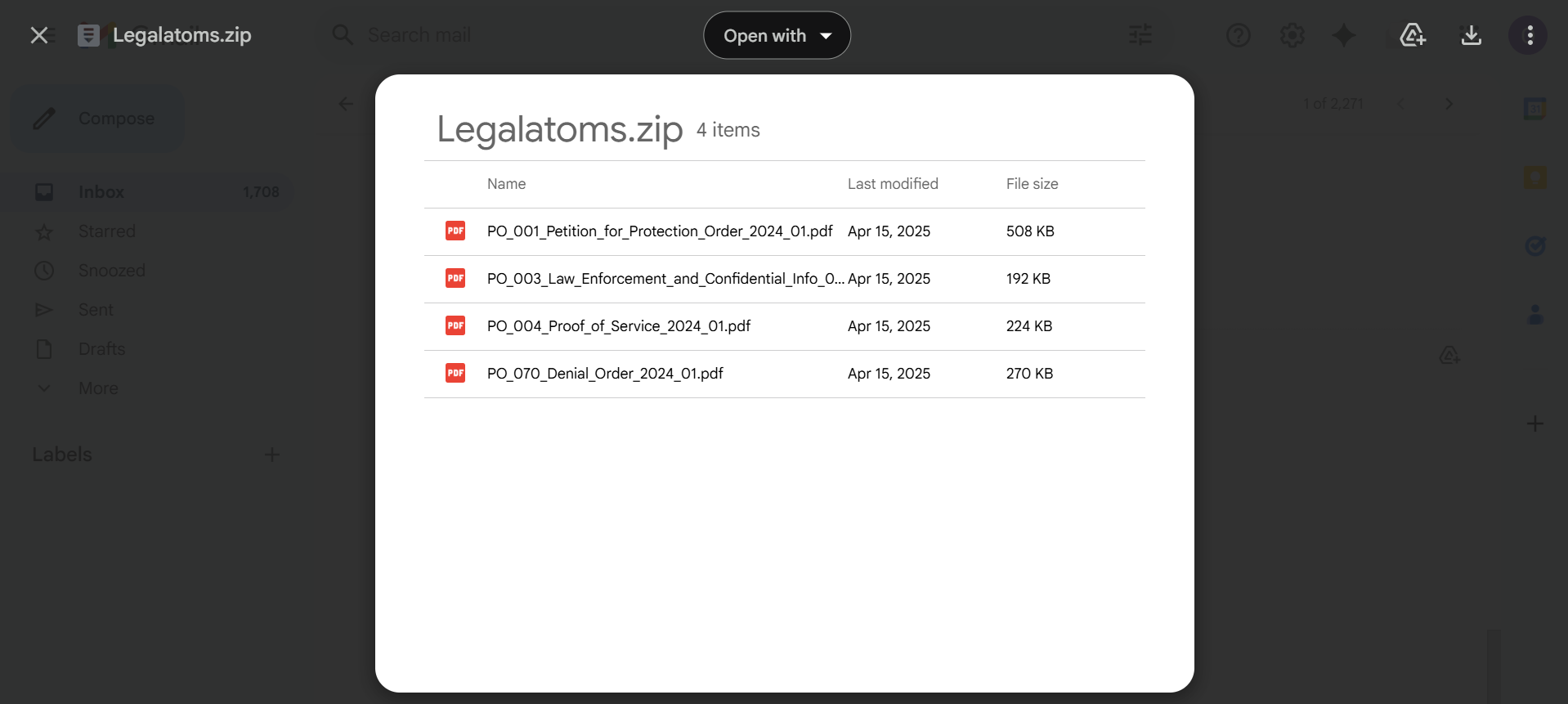
Task: Open the three-dot more actions menu
Action: pyautogui.click(x=1529, y=35)
